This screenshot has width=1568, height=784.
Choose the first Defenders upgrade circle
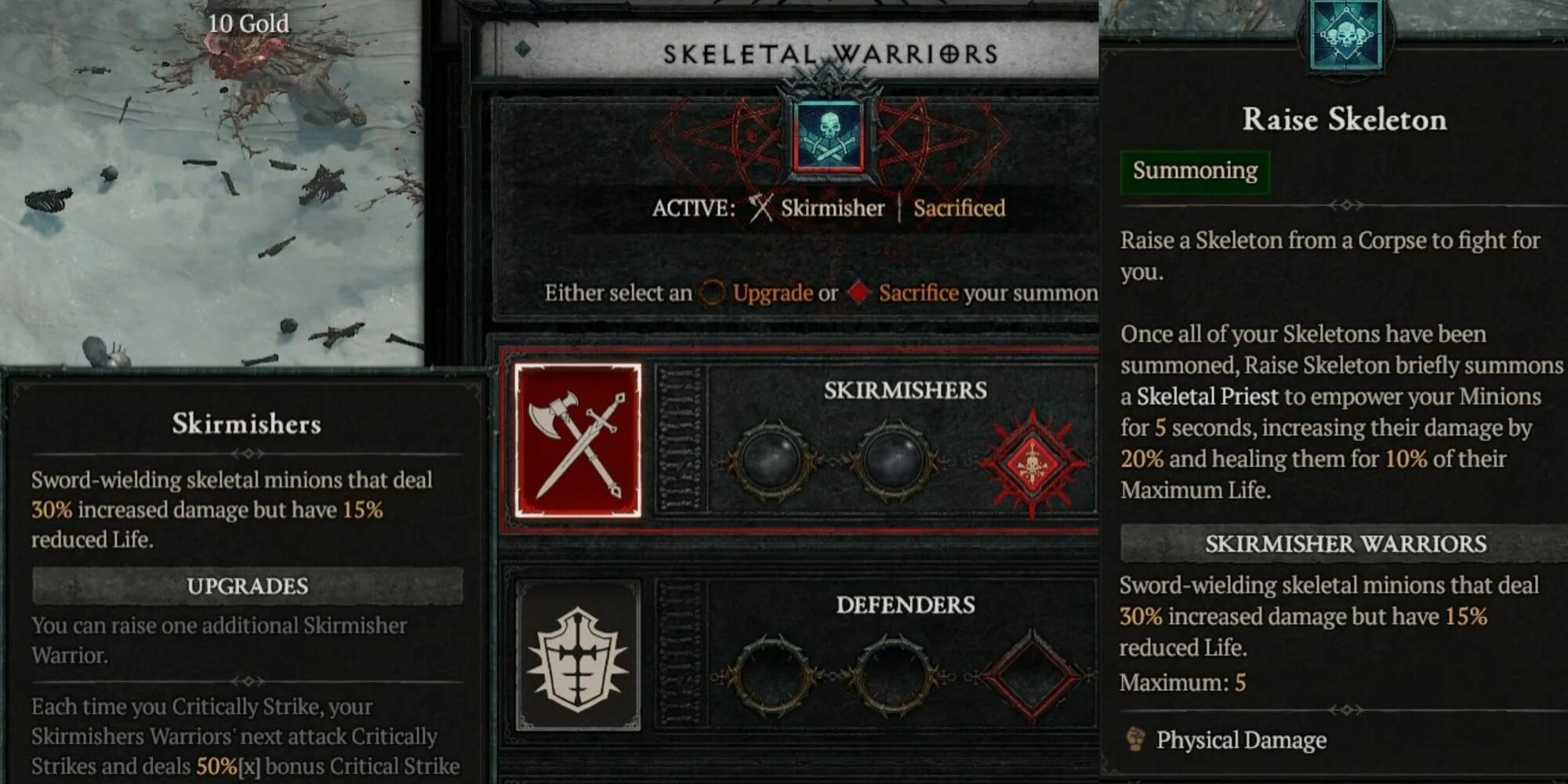pos(771,676)
